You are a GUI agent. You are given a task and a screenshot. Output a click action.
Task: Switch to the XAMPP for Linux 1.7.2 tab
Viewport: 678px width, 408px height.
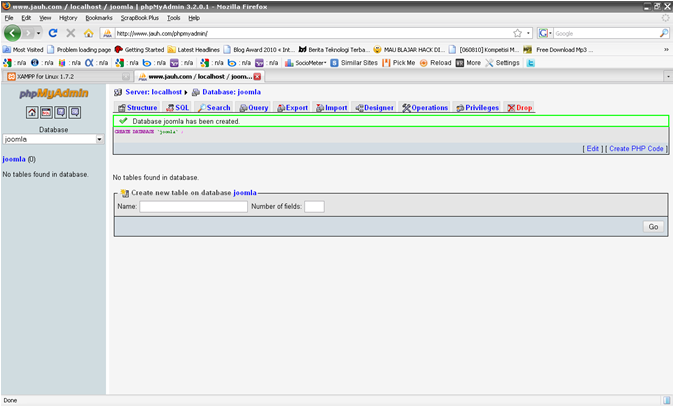tap(67, 76)
